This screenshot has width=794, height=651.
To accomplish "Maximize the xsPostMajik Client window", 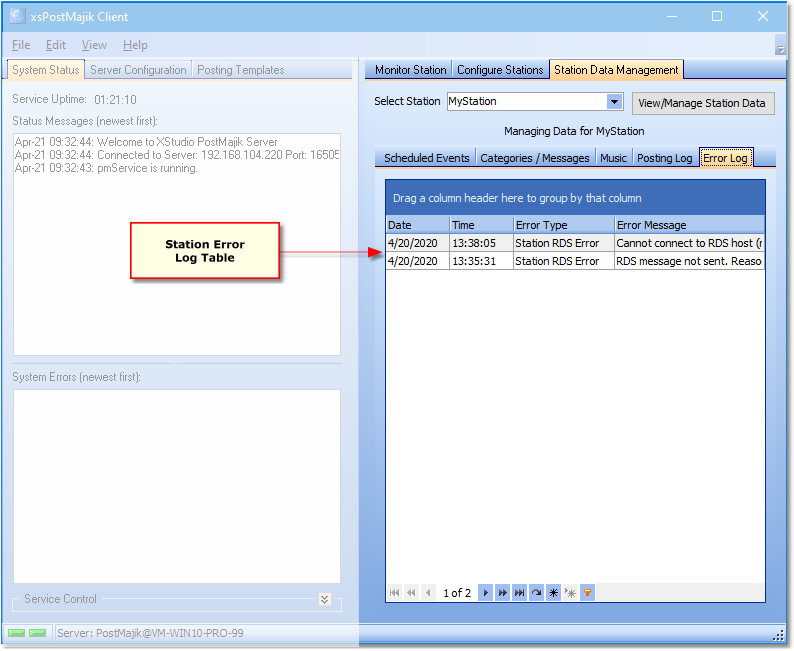I will [717, 16].
